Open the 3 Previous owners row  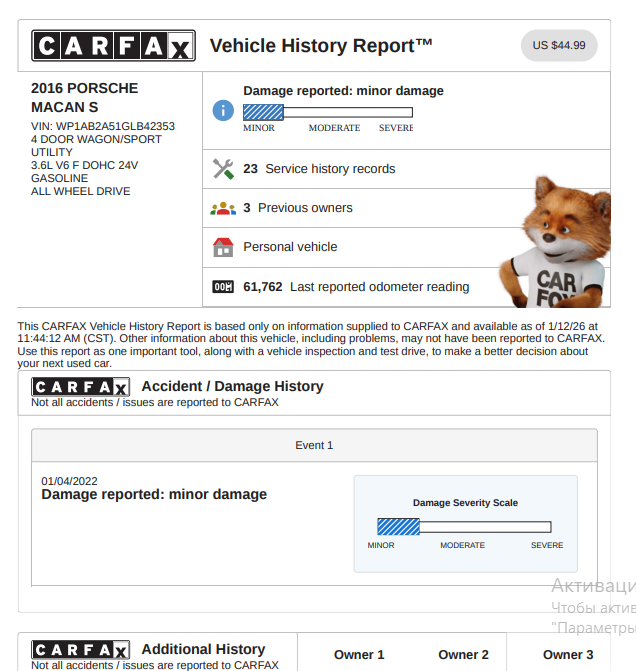click(x=298, y=208)
